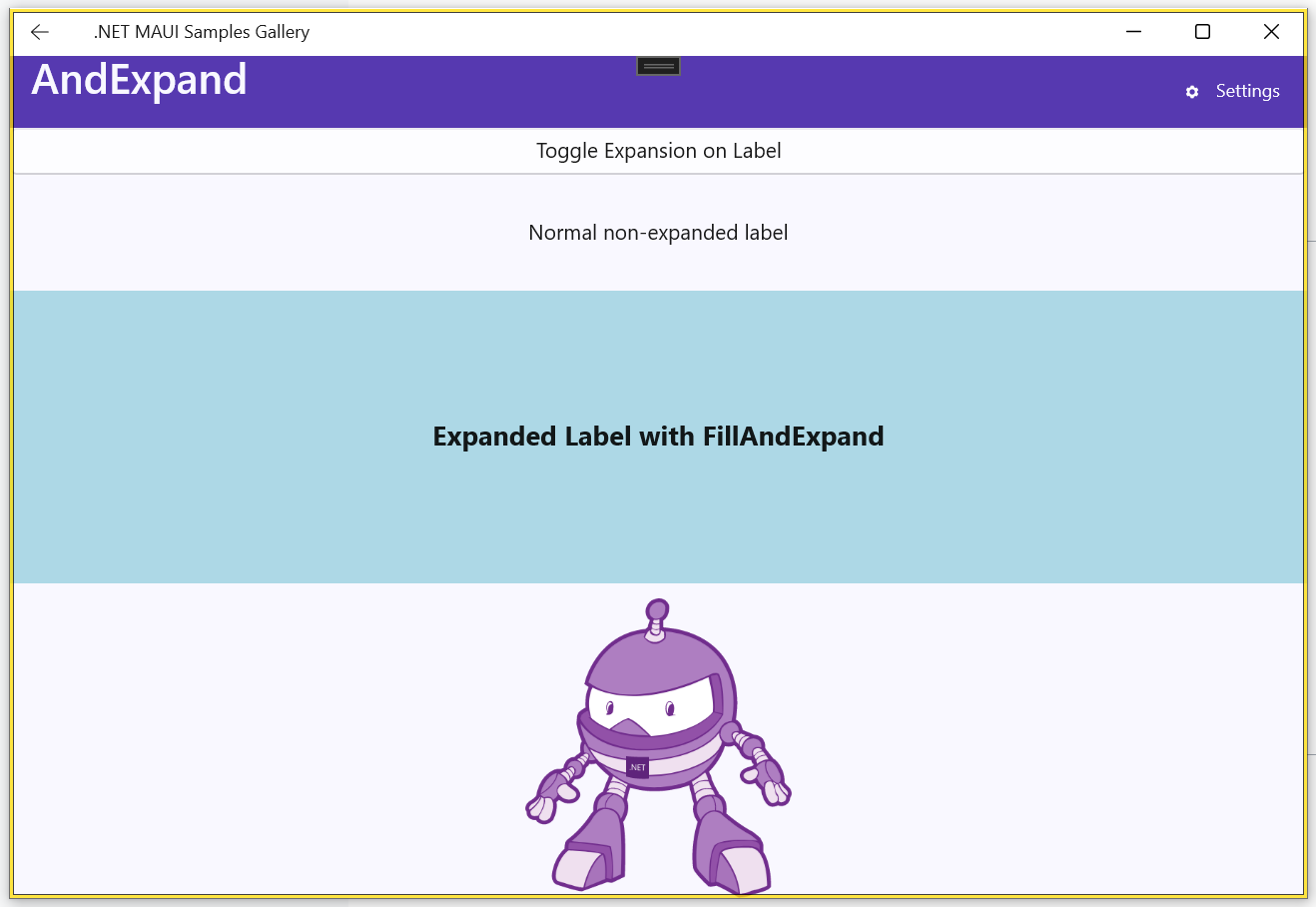Click the .NET badge on robot's chest
The height and width of the screenshot is (907, 1316).
(637, 767)
